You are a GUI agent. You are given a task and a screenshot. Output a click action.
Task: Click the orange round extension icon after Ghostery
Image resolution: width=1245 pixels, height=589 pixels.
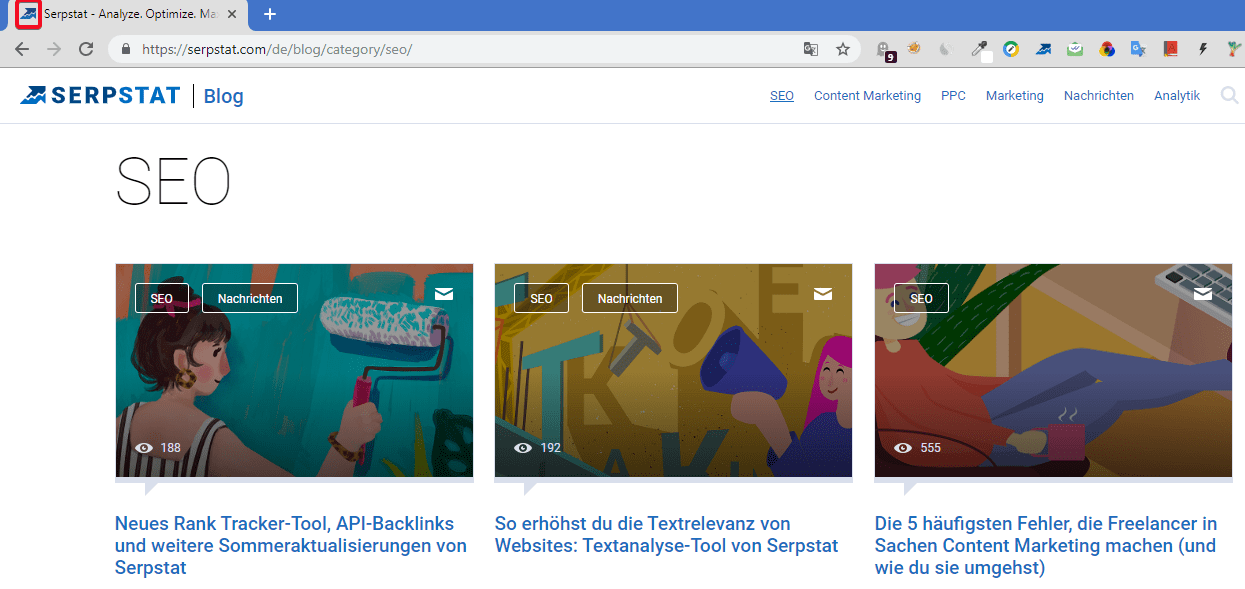[914, 48]
